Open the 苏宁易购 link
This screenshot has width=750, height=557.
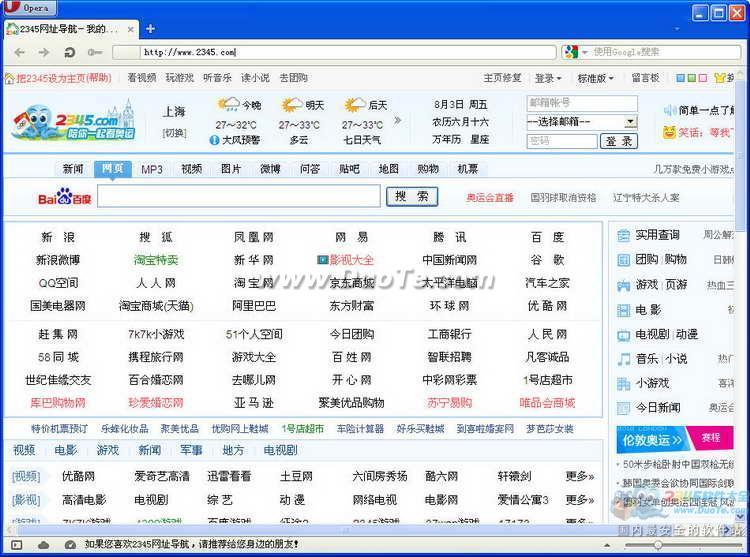450,403
